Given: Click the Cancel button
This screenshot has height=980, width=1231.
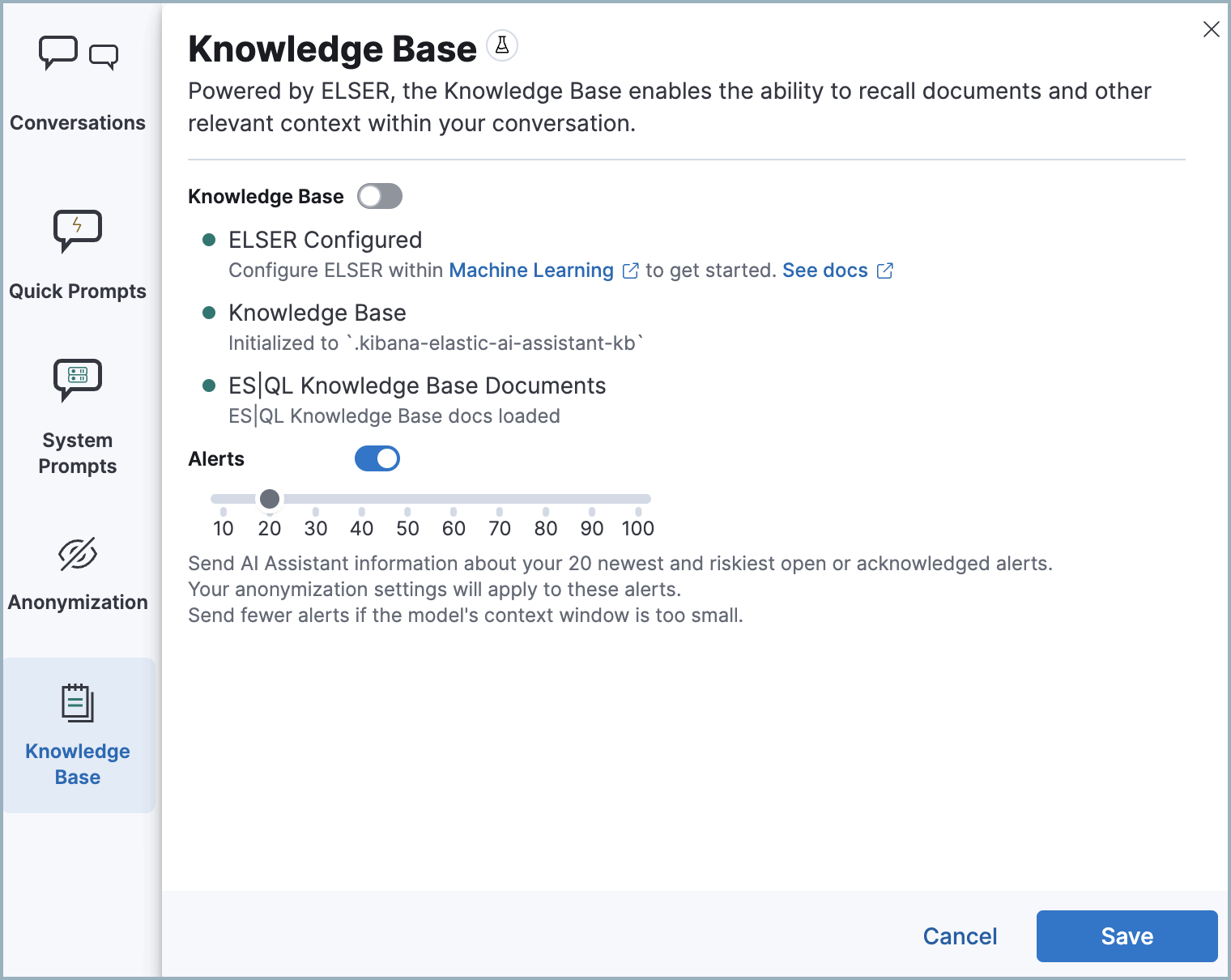Looking at the screenshot, I should 960,935.
